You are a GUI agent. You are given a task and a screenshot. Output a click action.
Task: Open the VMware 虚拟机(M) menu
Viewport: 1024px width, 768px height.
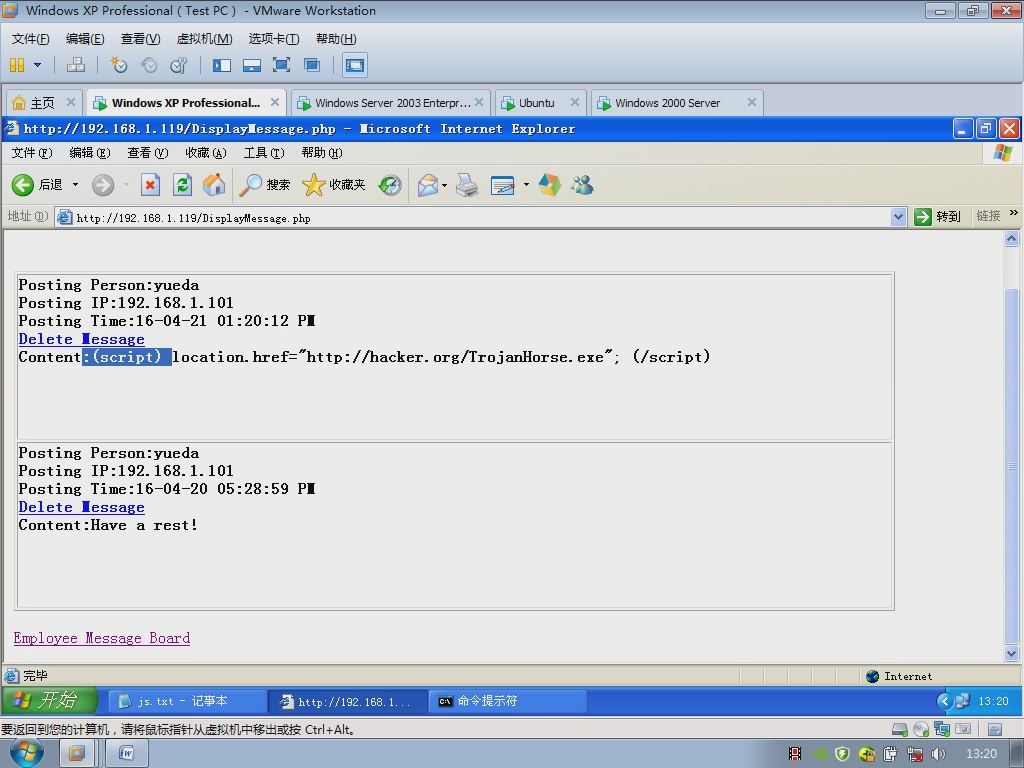click(204, 39)
